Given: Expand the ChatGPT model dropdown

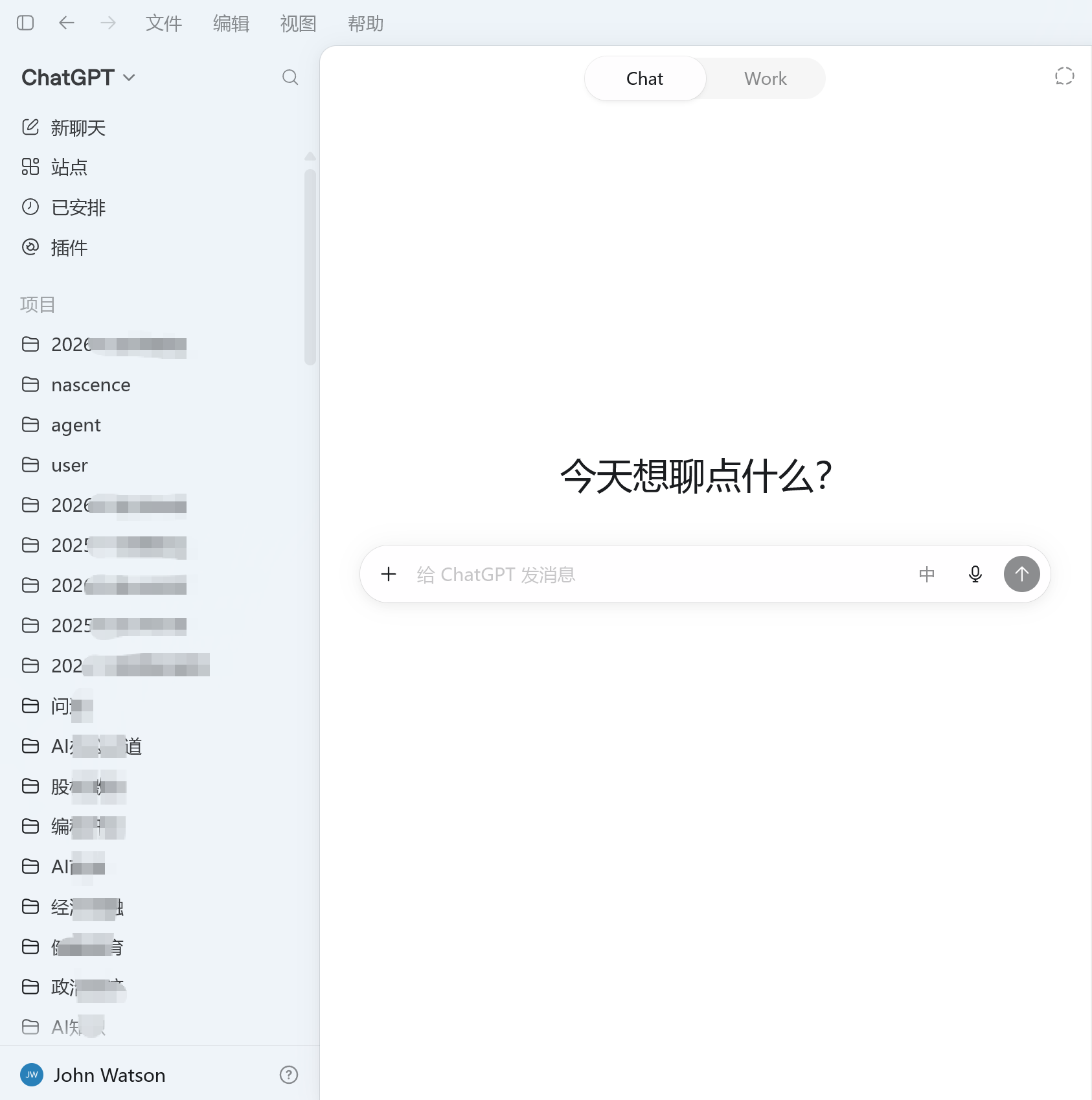Looking at the screenshot, I should coord(78,78).
